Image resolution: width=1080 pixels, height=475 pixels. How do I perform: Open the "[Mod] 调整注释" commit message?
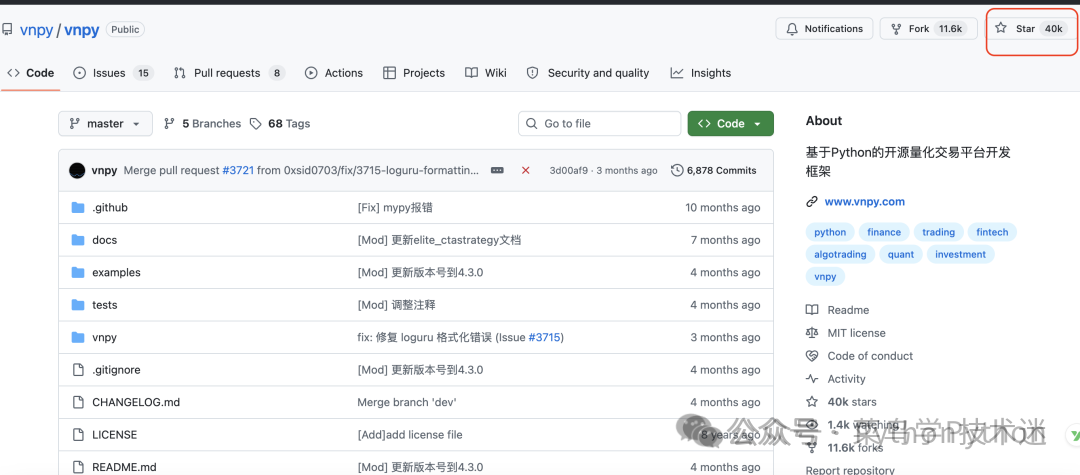coord(396,305)
